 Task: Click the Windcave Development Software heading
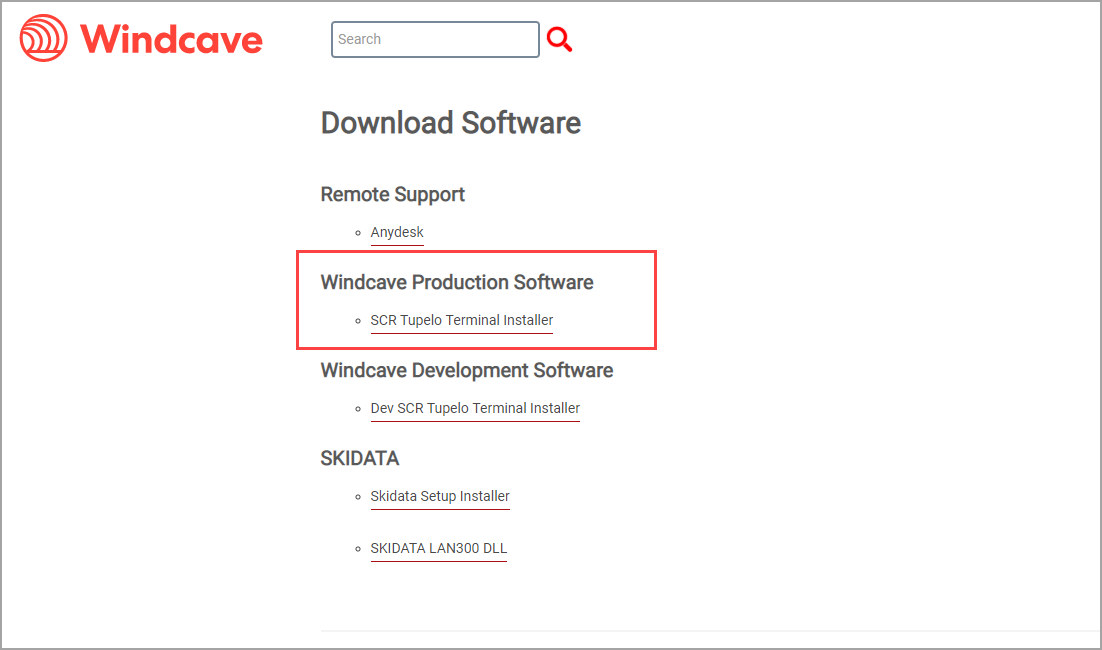[467, 370]
